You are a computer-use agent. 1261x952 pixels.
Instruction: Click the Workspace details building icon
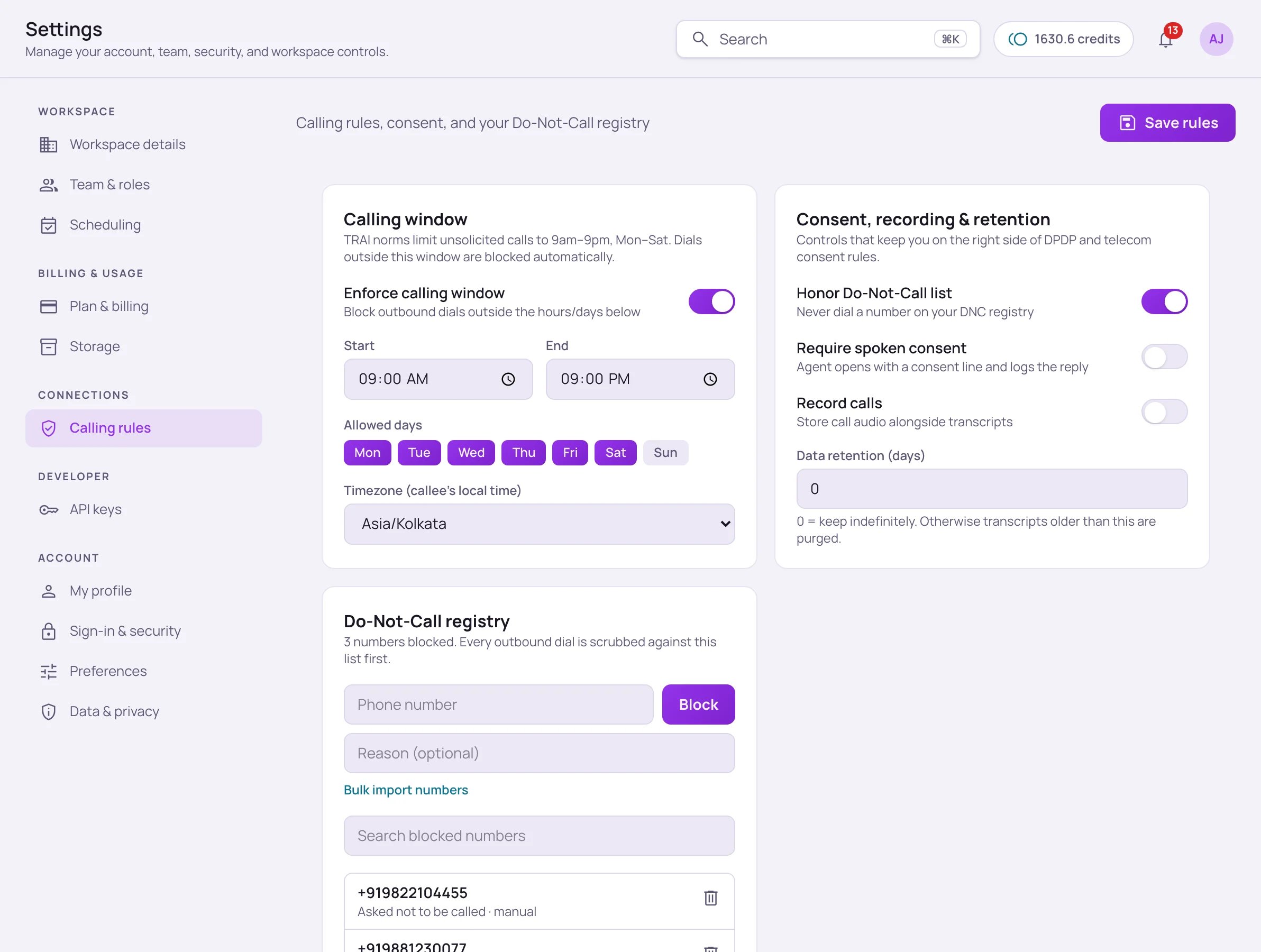coord(49,145)
